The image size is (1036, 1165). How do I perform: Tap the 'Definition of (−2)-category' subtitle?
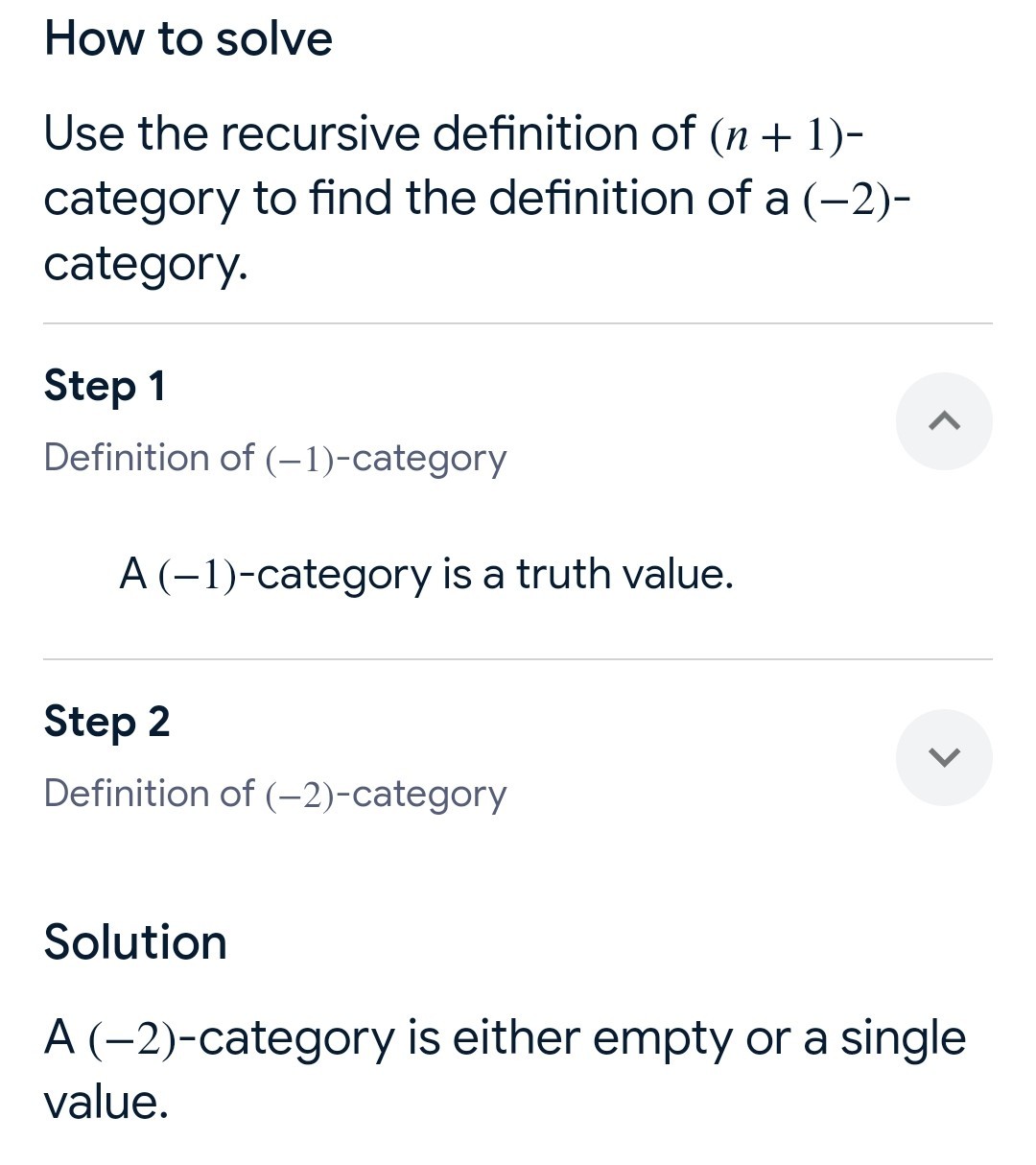tap(275, 795)
